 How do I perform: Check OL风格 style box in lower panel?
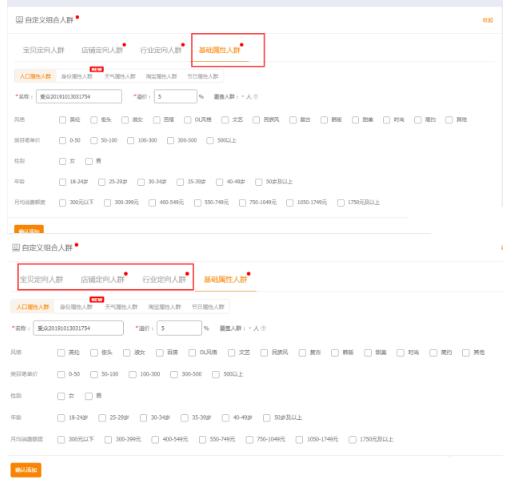coord(192,353)
